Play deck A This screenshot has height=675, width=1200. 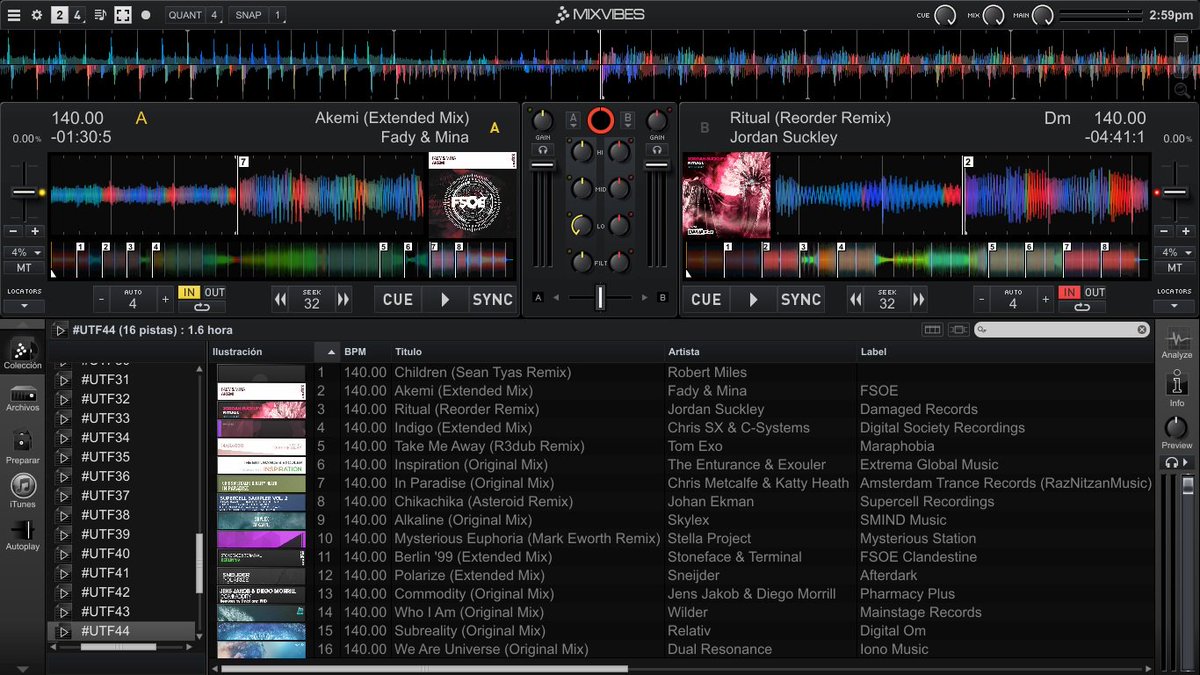pos(445,299)
